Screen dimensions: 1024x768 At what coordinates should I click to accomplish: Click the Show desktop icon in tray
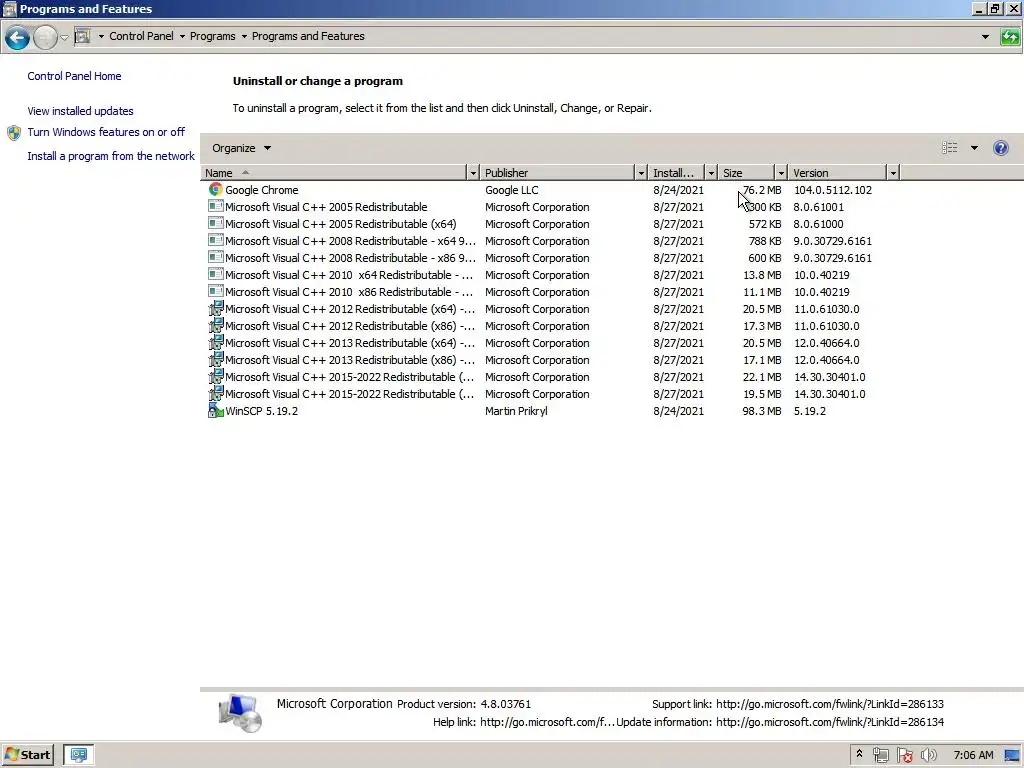click(1012, 756)
